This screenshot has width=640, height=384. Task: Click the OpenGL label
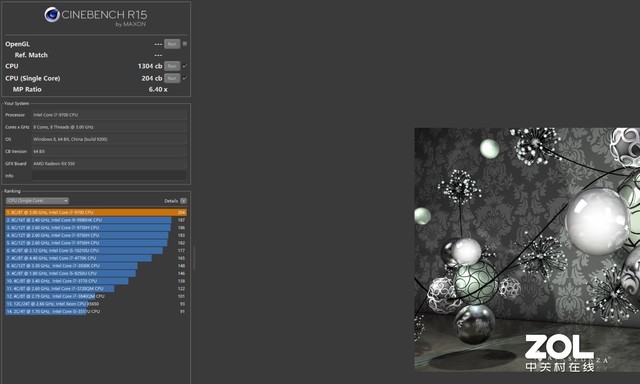click(18, 44)
